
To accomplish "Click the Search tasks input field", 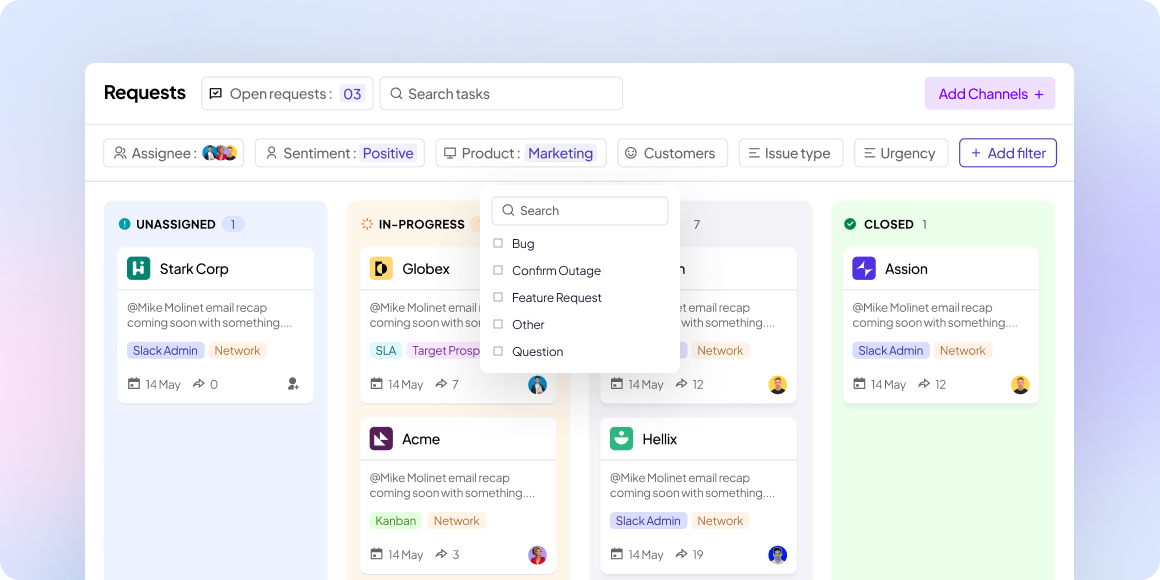I will click(502, 94).
